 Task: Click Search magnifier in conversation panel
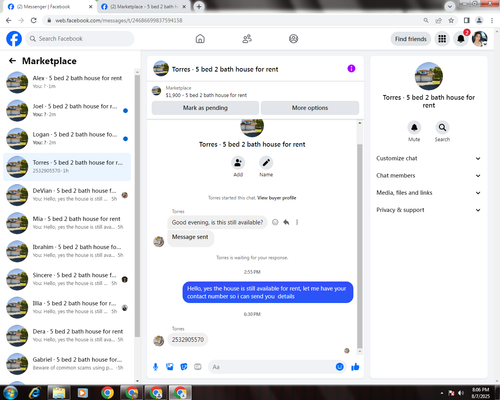442,127
